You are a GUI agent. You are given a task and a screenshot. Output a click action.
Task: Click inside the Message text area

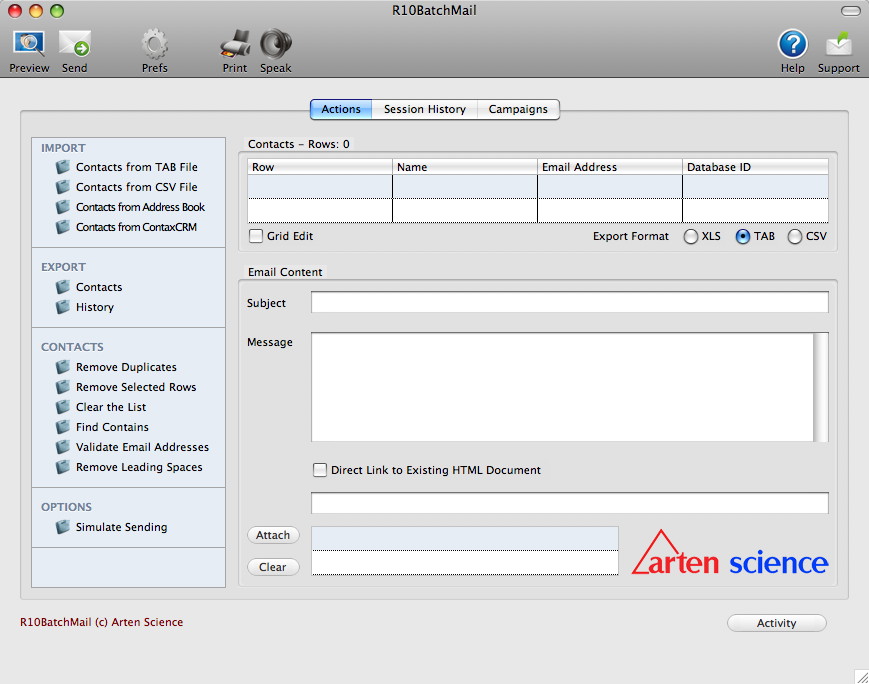point(562,387)
